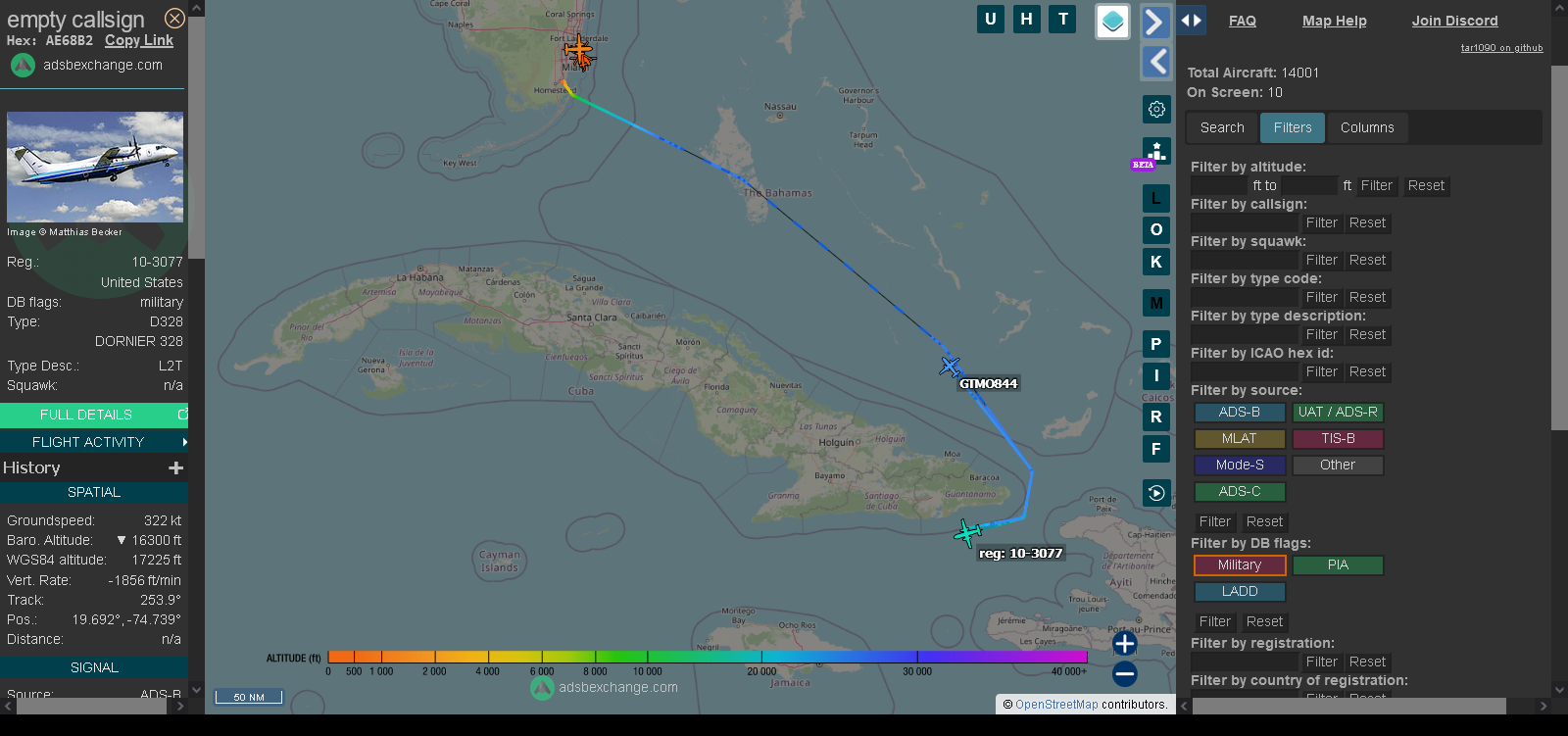Toggle sidebar with the double-arrow icon
Screen dimensions: 1568x736
1191,21
